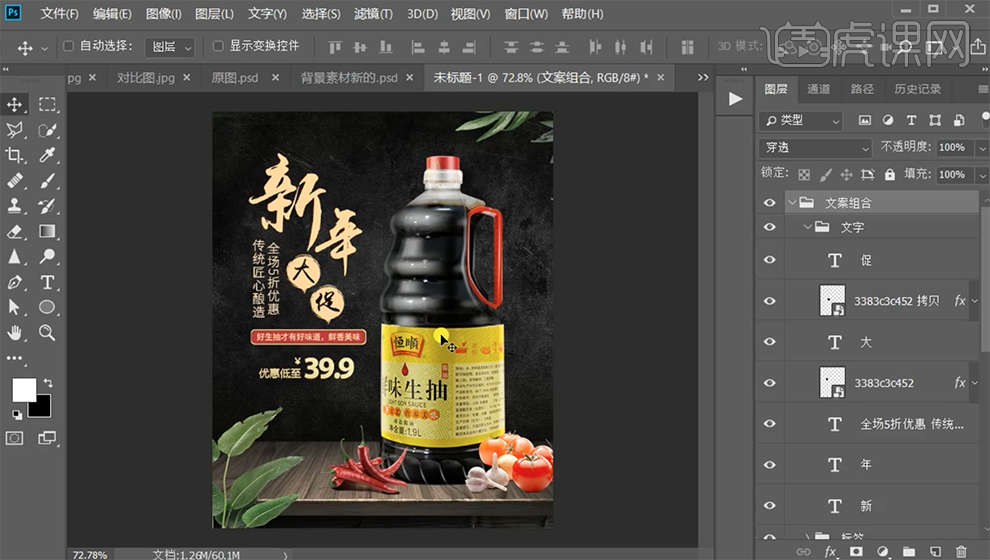Select the Eyedropper tool
990x560 pixels.
47,155
